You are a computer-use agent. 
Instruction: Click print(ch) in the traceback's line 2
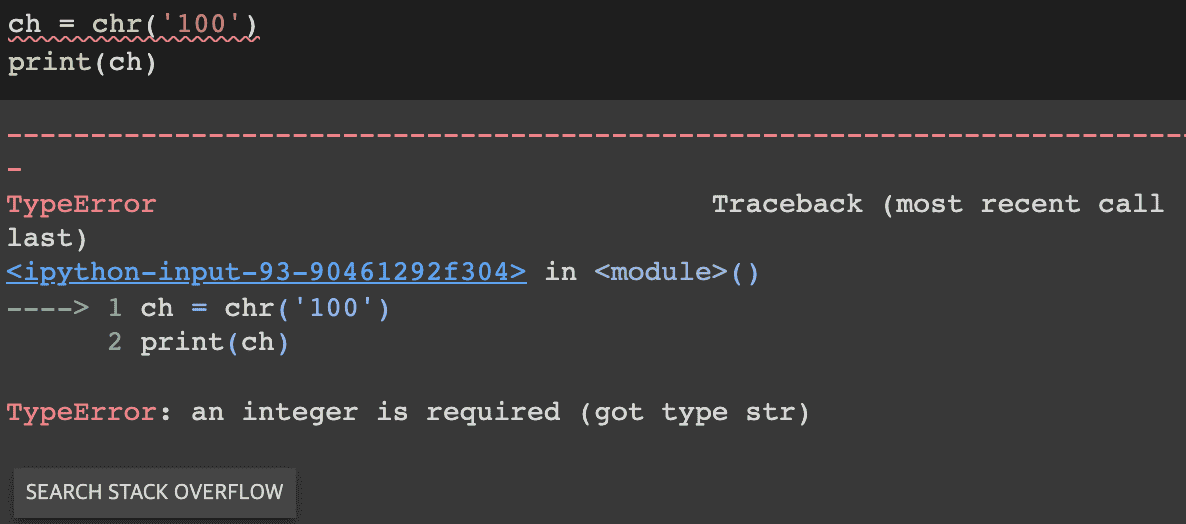click(x=214, y=342)
